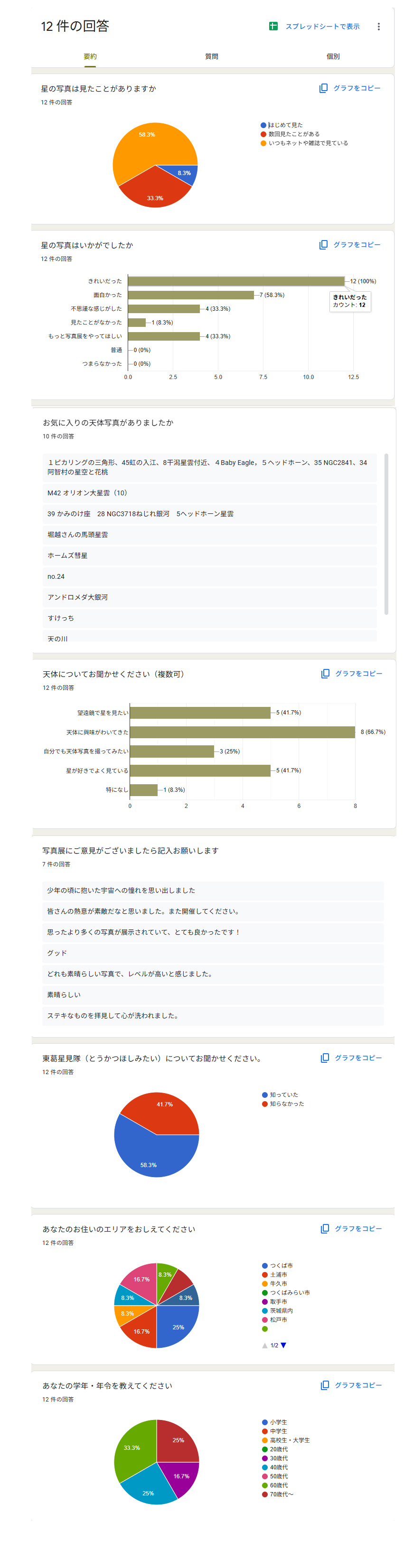Viewport: 413px width, 1568px height.
Task: Click copy icon for 星の写真は見たことがありますか chart
Action: click(x=323, y=88)
